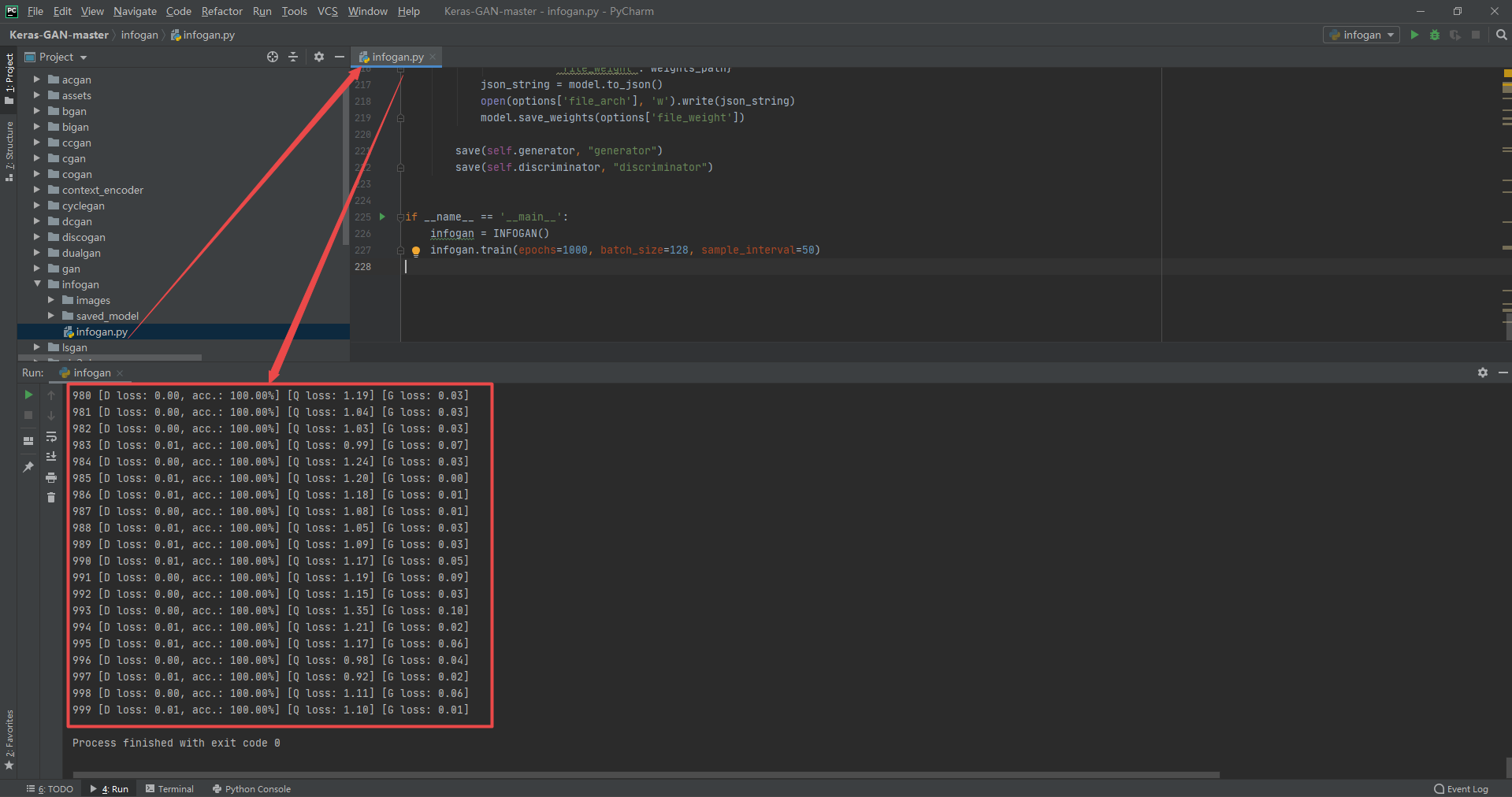The height and width of the screenshot is (797, 1512).
Task: Open the VCS menu
Action: (x=327, y=11)
